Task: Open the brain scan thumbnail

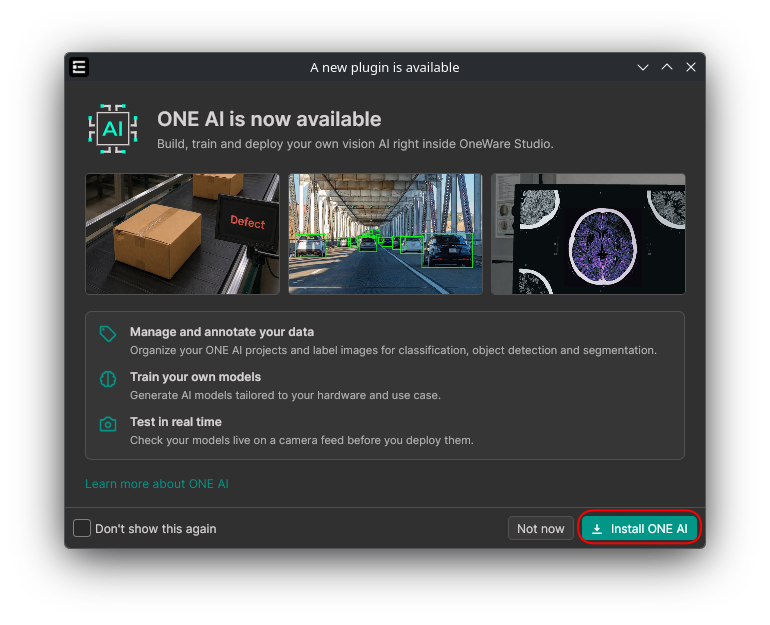Action: [x=588, y=234]
